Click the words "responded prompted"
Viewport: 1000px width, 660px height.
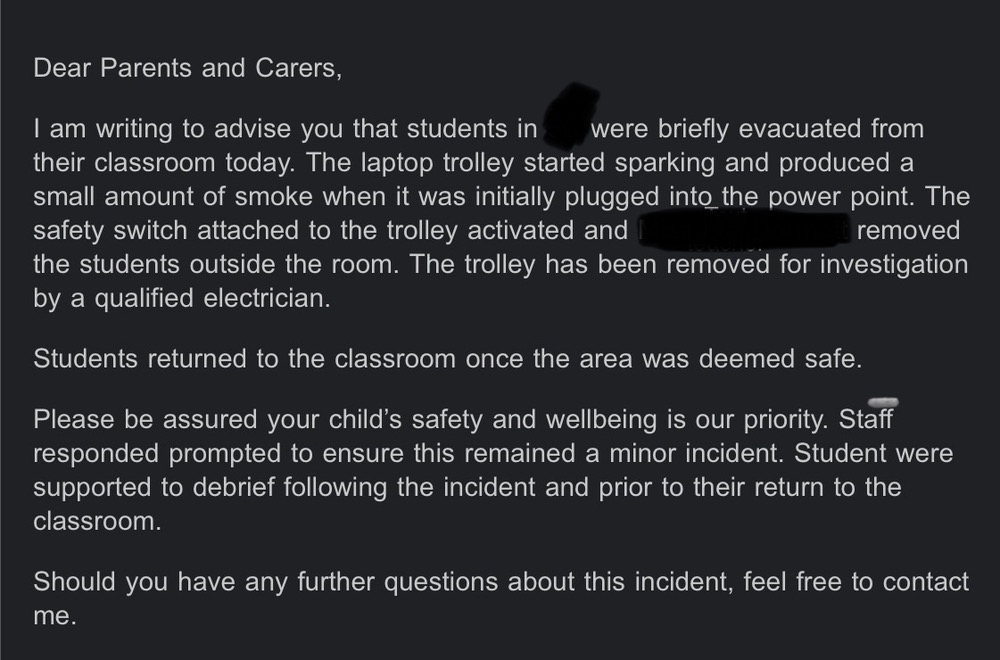pos(157,454)
